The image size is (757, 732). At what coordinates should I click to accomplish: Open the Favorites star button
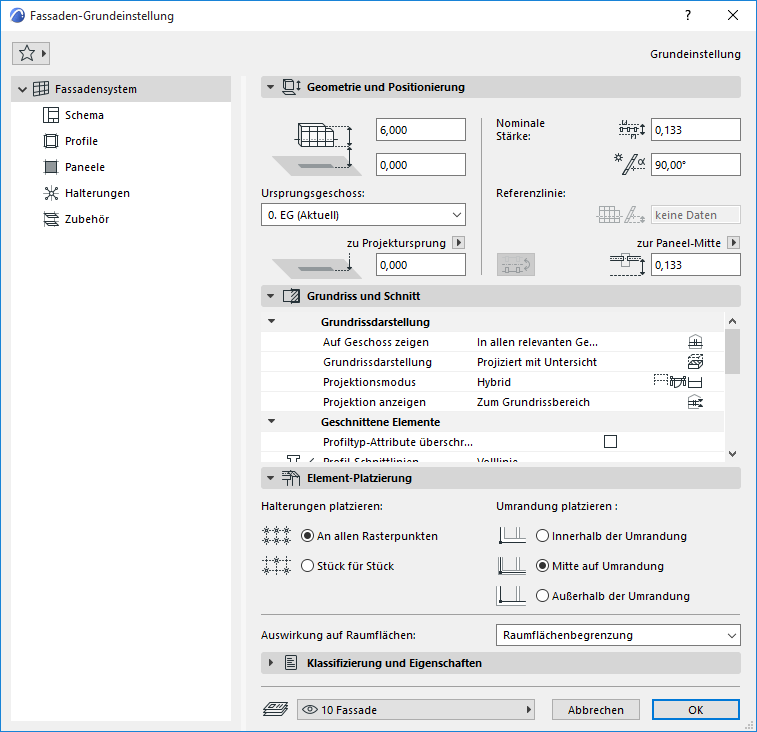click(x=31, y=53)
